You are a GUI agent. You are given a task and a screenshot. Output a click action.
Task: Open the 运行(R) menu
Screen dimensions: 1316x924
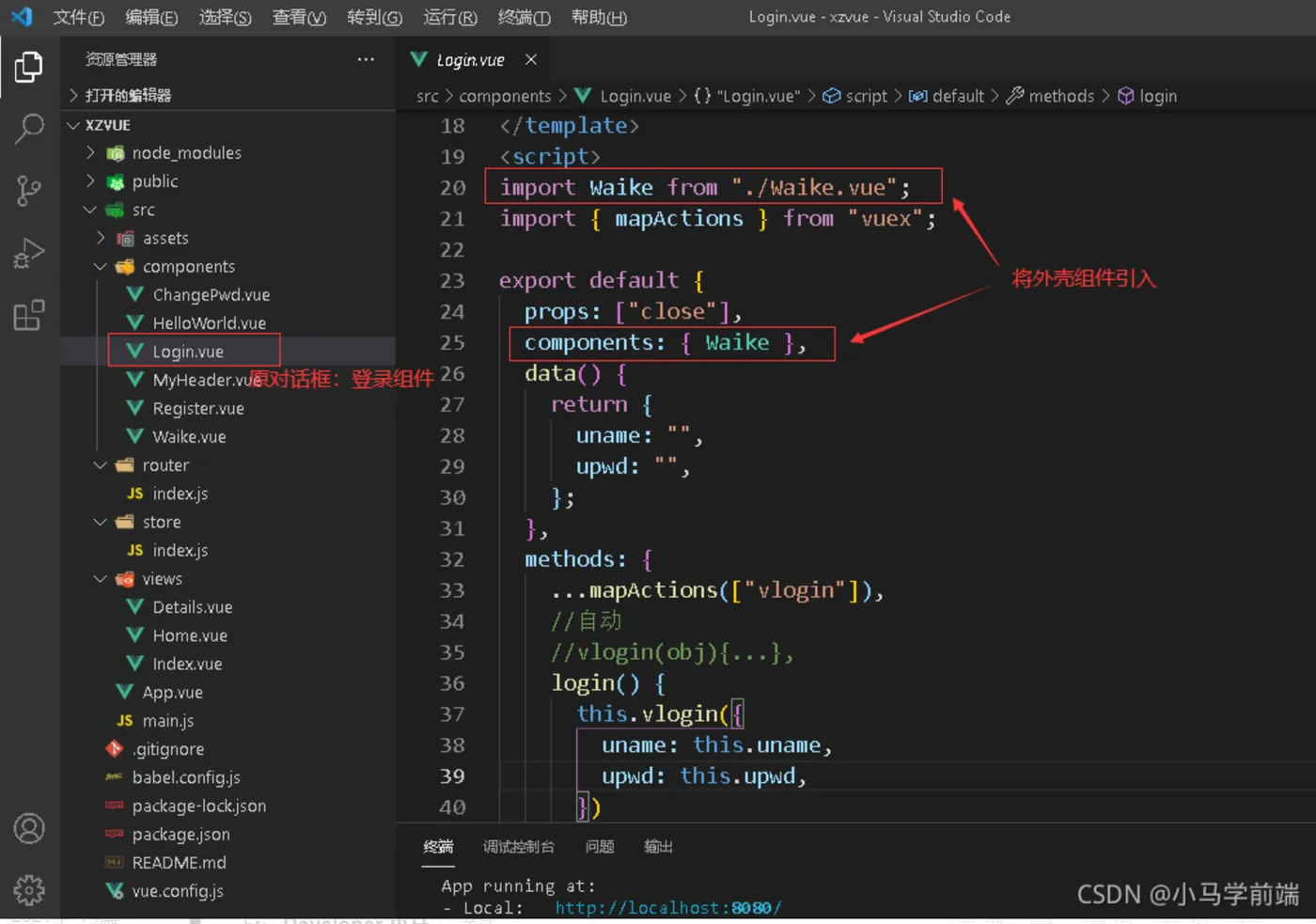450,17
